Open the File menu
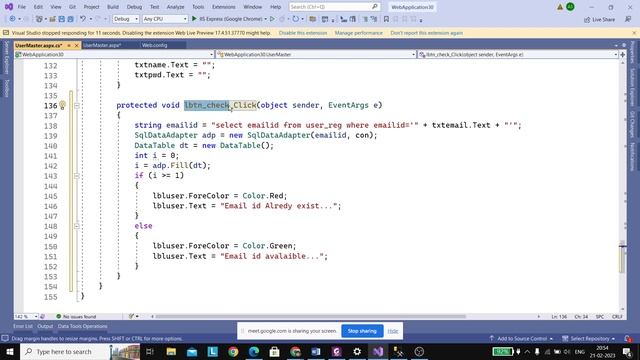640x360 pixels. click(x=22, y=7)
